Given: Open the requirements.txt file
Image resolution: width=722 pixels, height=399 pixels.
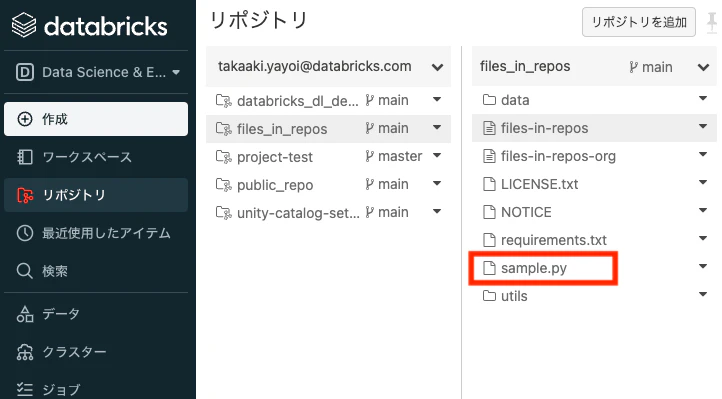Looking at the screenshot, I should click(x=554, y=240).
